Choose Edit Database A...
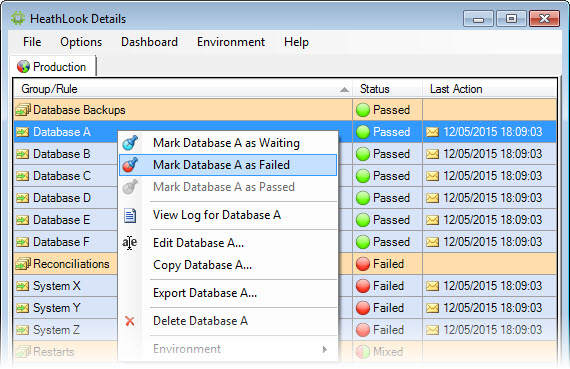570x369 pixels. point(228,243)
